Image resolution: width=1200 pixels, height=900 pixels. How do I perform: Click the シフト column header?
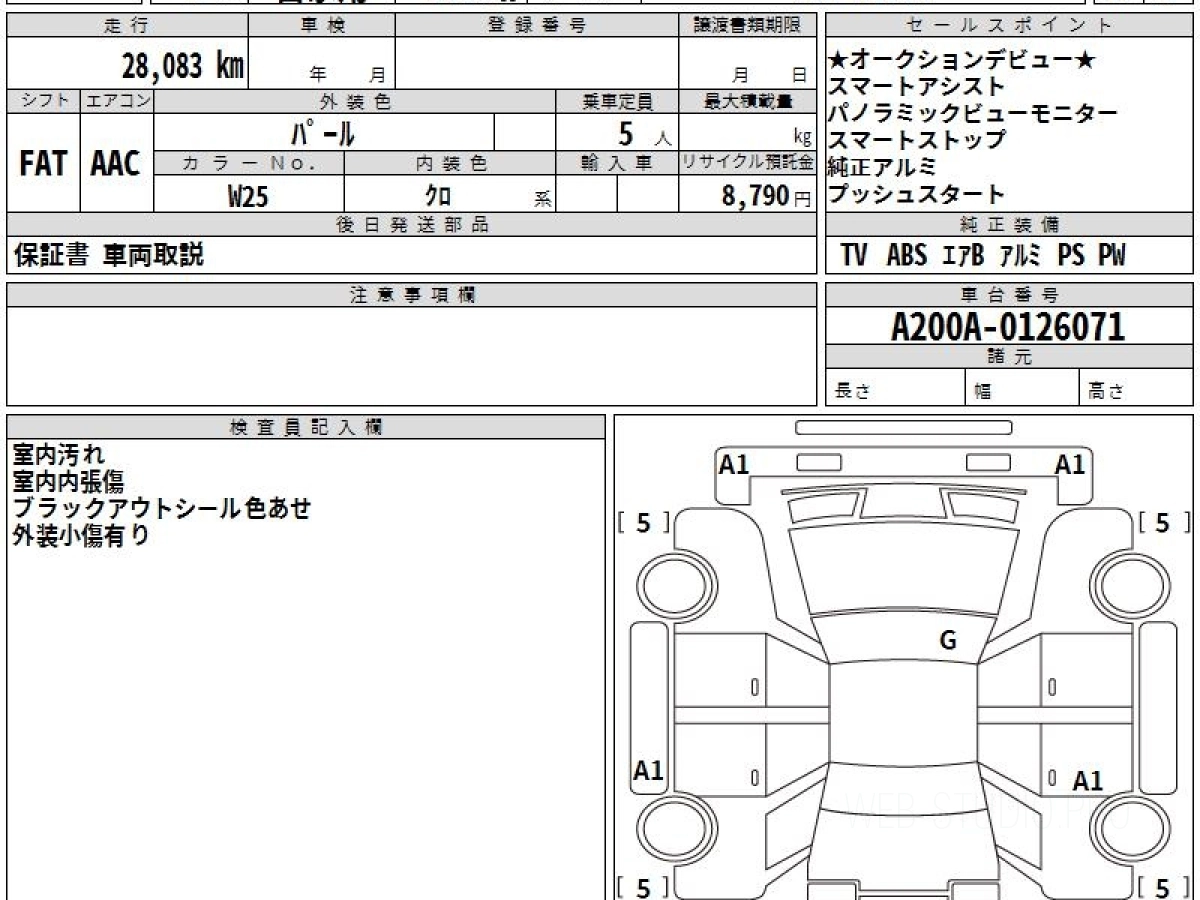[x=44, y=101]
